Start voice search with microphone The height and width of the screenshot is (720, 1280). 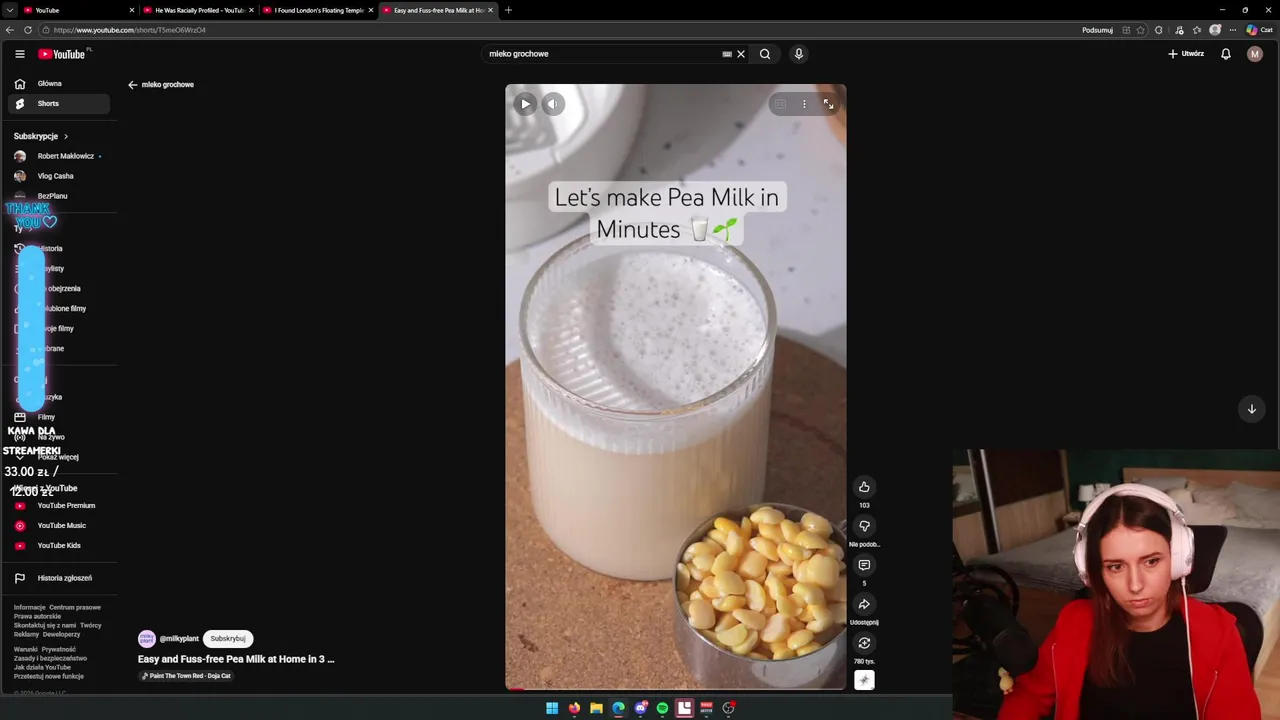798,54
